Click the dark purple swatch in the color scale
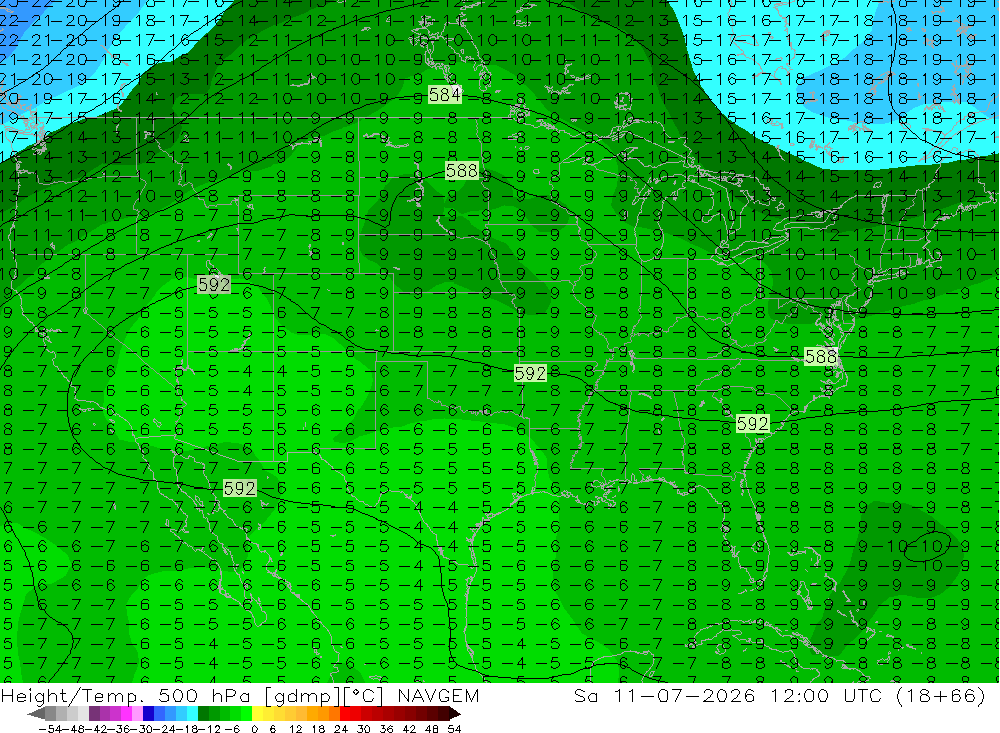The height and width of the screenshot is (733, 1000). click(94, 714)
